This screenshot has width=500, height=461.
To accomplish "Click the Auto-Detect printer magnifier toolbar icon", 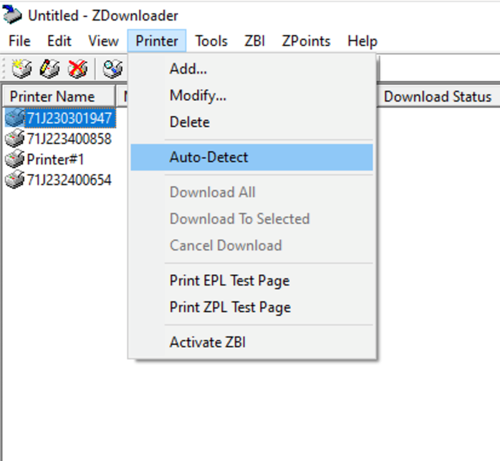I will coord(113,69).
